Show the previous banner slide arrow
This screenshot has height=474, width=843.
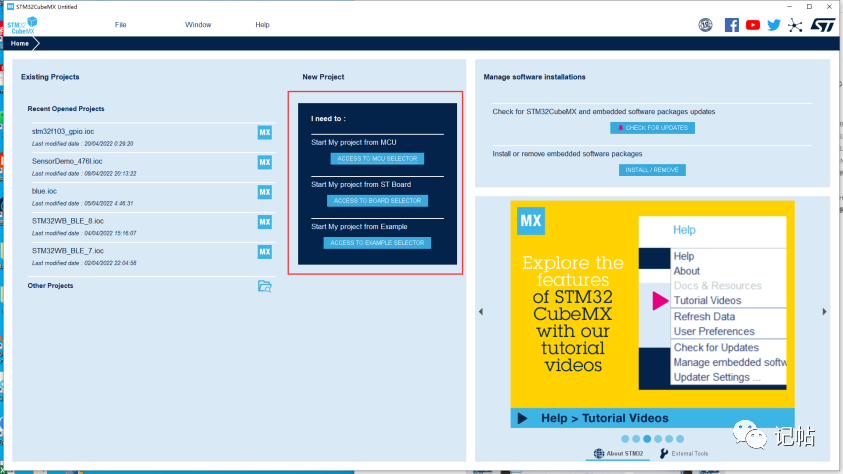click(x=481, y=312)
